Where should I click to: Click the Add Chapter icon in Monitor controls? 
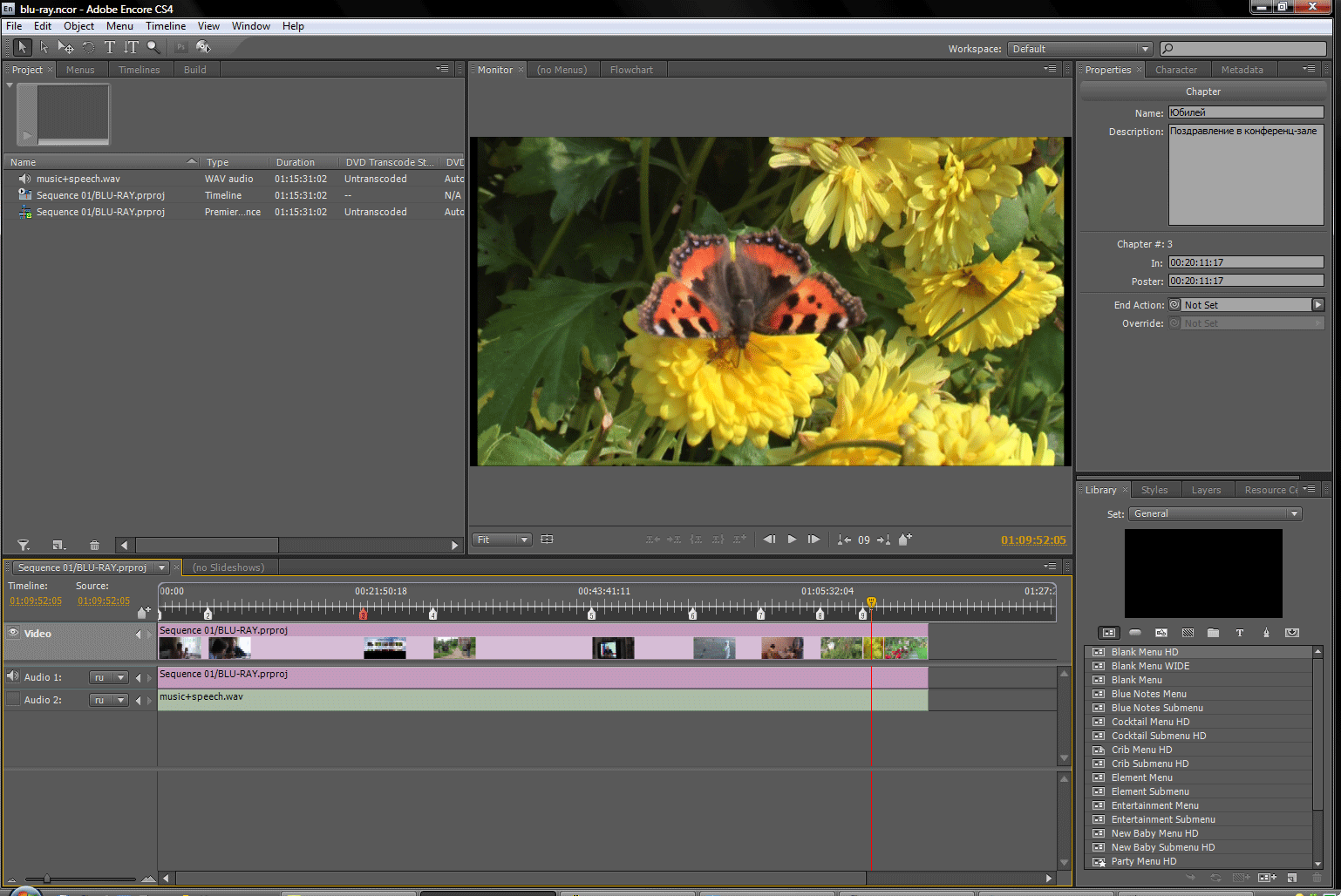pos(905,540)
